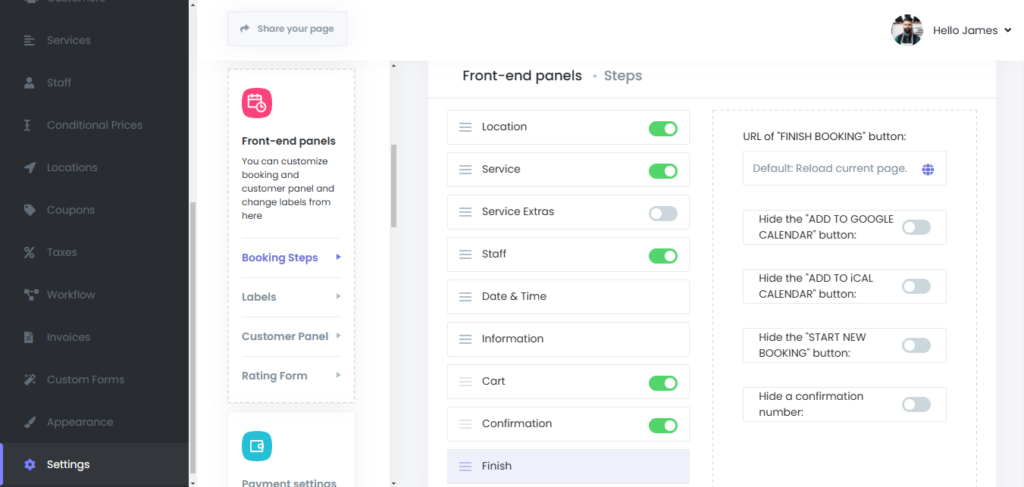Open the Hello James user dropdown

[x=971, y=30]
